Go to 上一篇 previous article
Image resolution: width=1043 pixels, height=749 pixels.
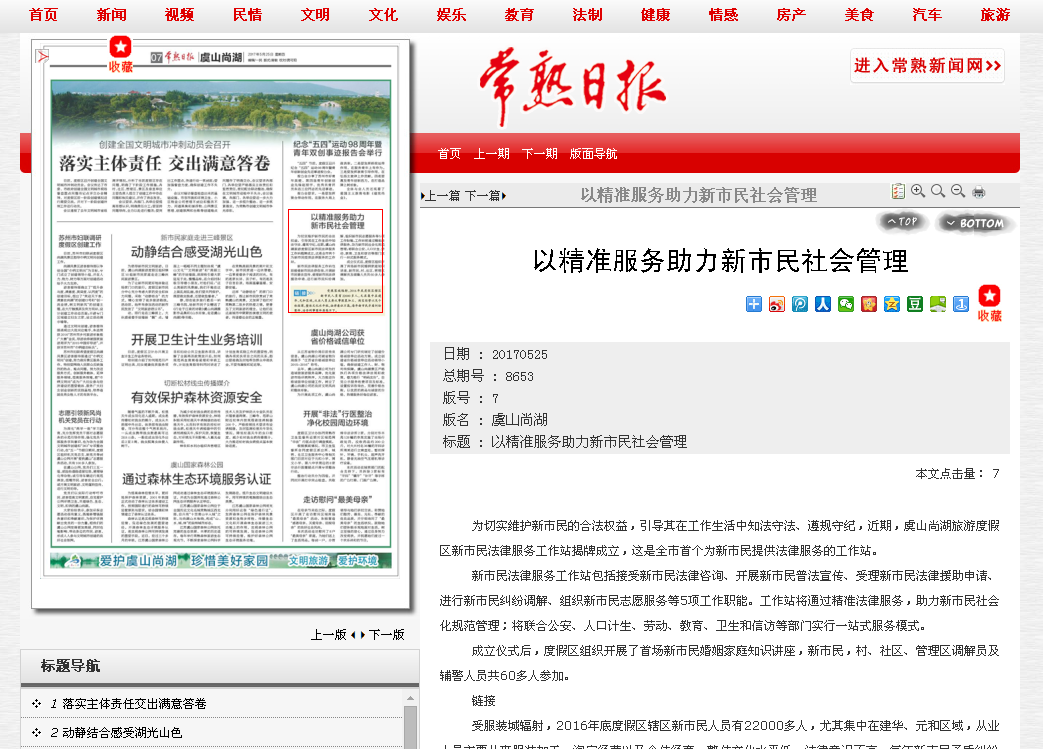pyautogui.click(x=441, y=196)
